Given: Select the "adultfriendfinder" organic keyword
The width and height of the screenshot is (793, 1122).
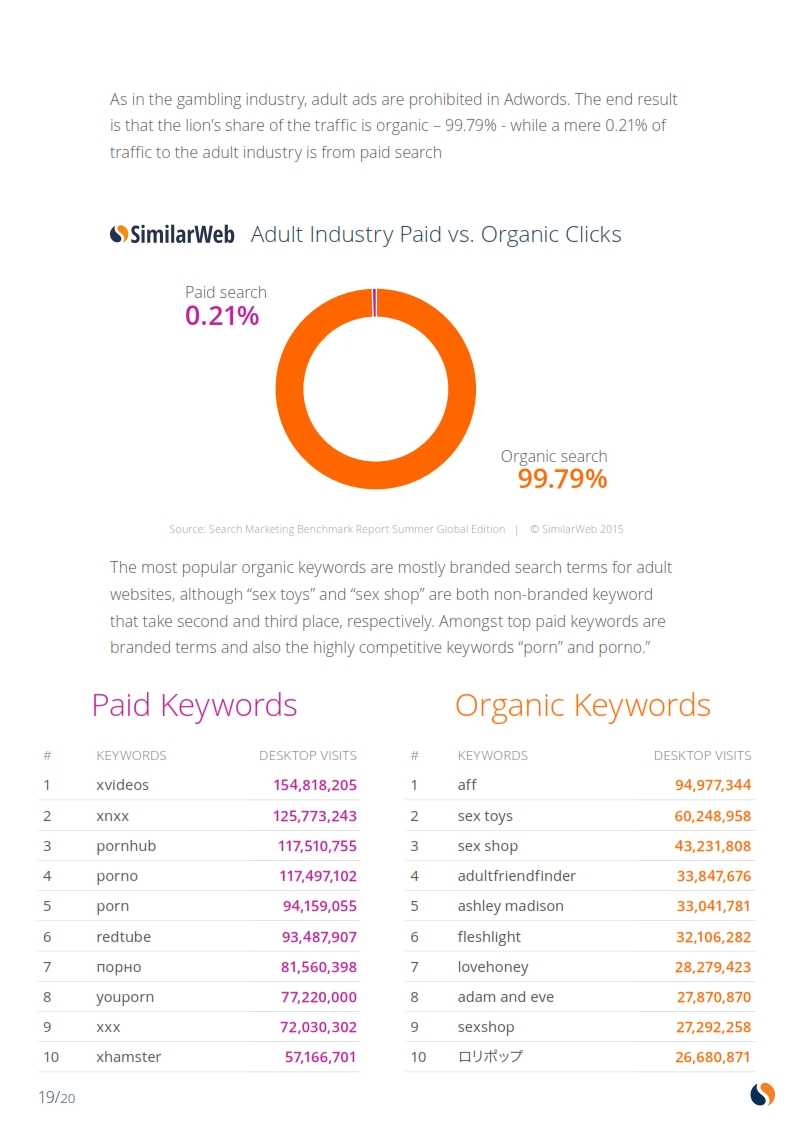Looking at the screenshot, I should 516,876.
